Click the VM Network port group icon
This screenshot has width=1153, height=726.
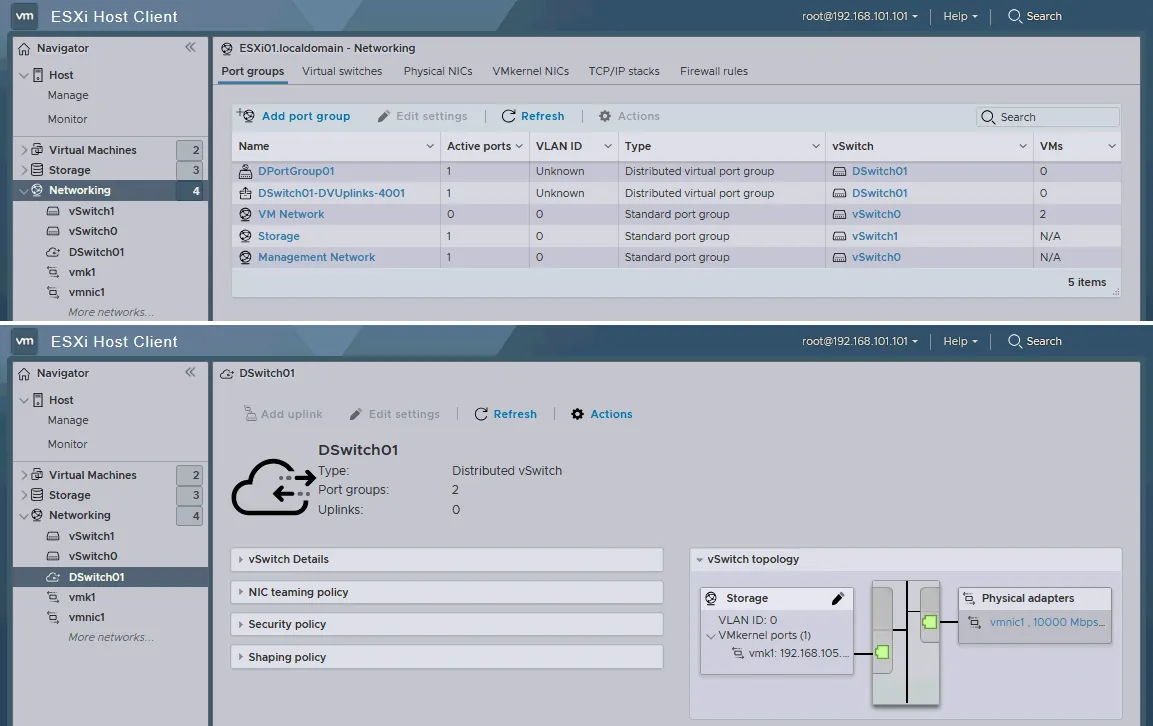(246, 215)
